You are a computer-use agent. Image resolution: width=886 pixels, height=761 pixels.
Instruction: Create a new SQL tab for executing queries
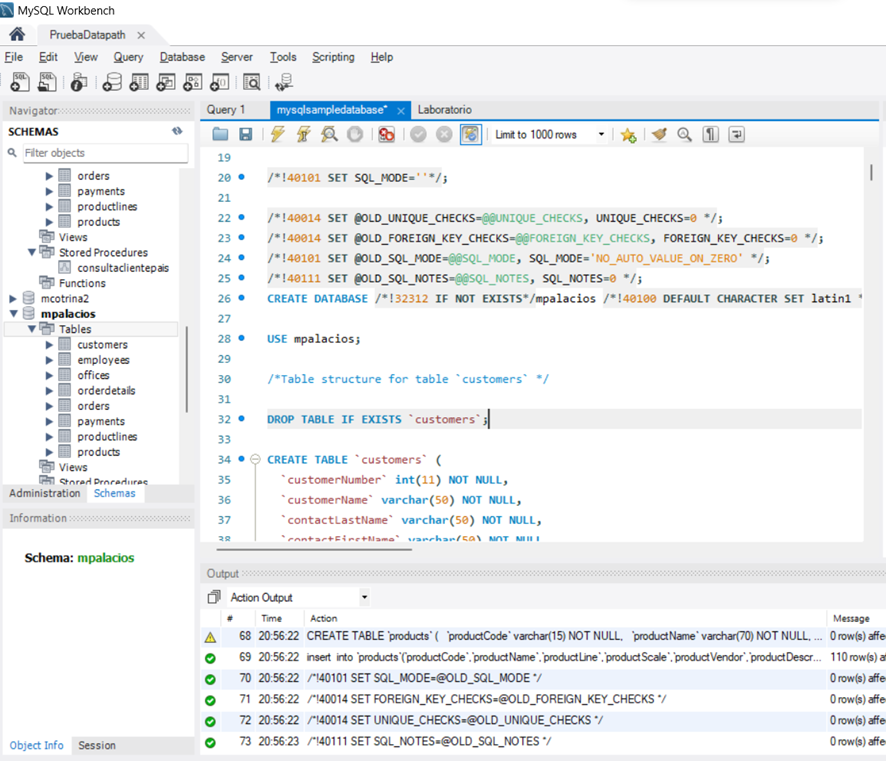pos(20,82)
